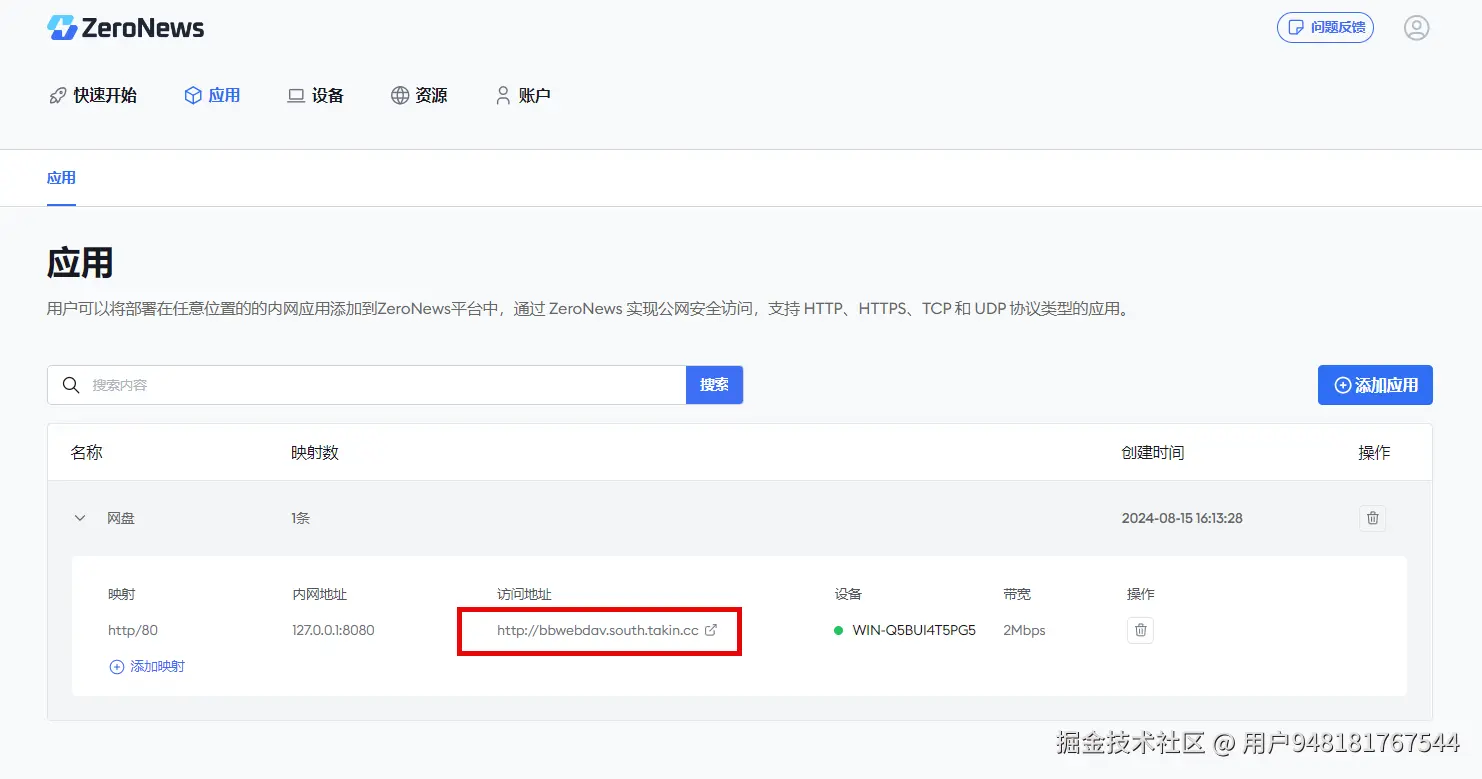
Task: Click the 内网地址 column label
Action: [319, 594]
